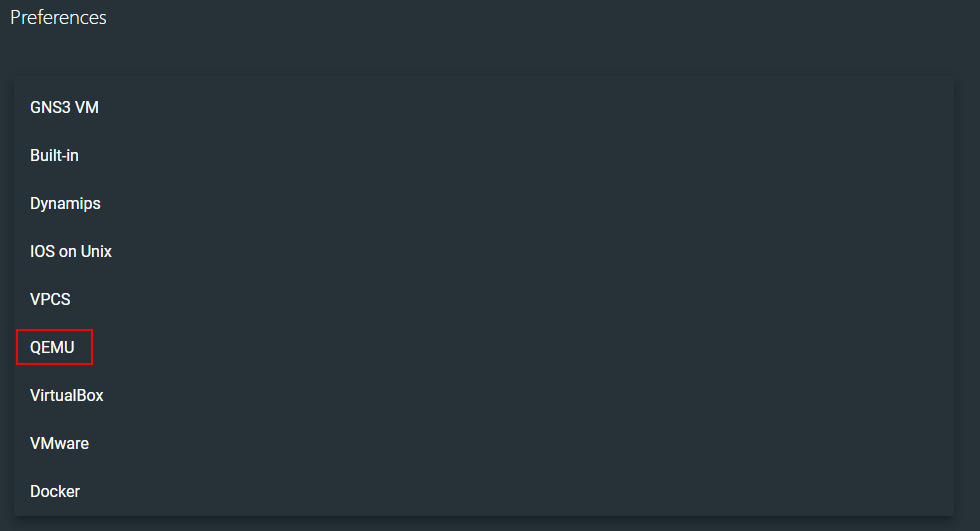Image resolution: width=980 pixels, height=531 pixels.
Task: Open Docker preferences
Action: click(x=55, y=492)
